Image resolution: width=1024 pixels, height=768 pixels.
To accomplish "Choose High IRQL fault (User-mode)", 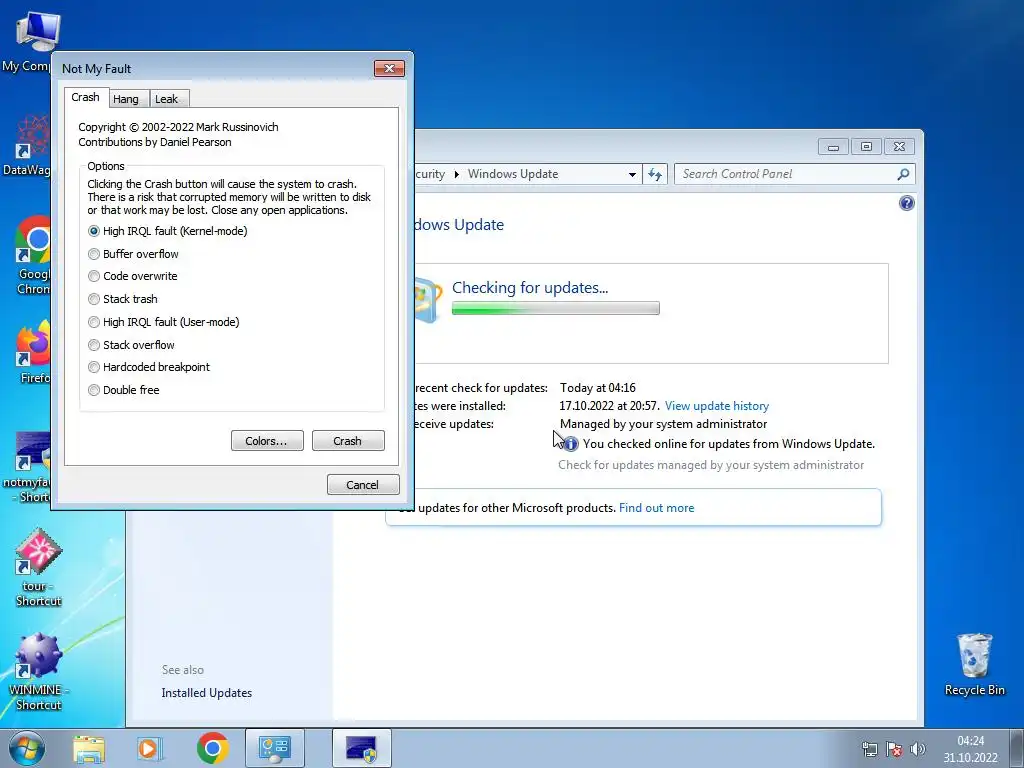I will [163, 322].
